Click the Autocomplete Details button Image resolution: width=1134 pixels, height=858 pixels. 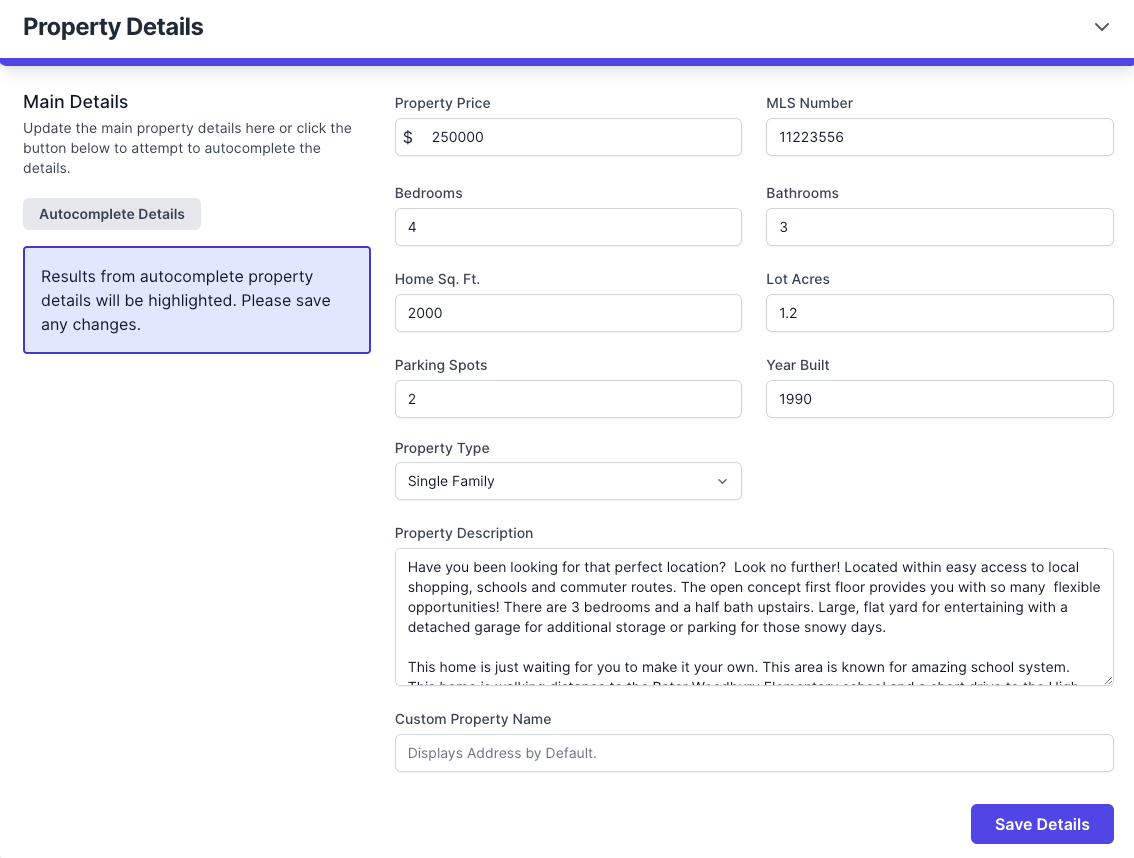click(112, 214)
